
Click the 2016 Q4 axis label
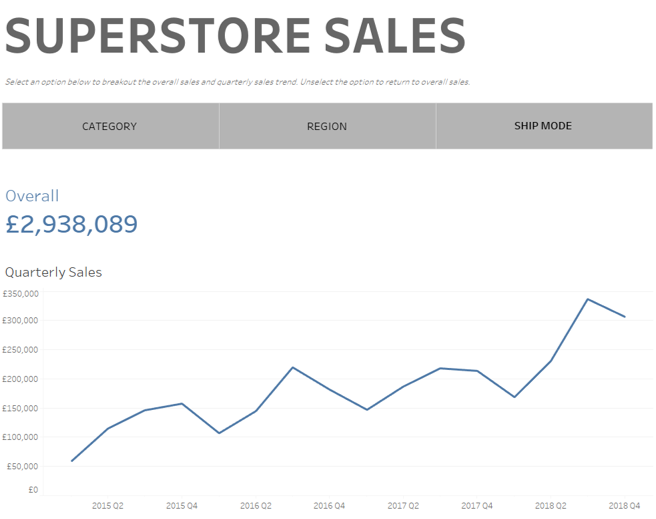point(330,506)
